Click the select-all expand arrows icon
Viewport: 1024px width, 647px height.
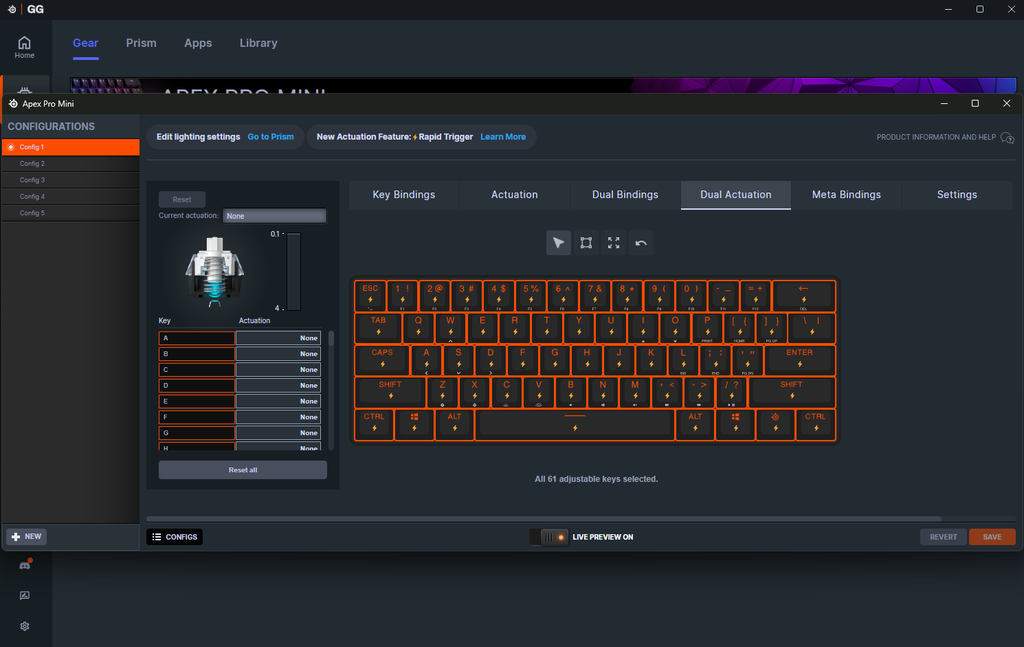613,243
